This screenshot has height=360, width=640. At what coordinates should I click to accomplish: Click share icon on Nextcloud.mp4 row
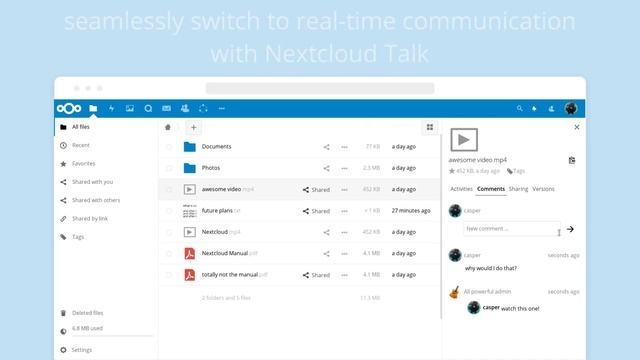point(327,232)
